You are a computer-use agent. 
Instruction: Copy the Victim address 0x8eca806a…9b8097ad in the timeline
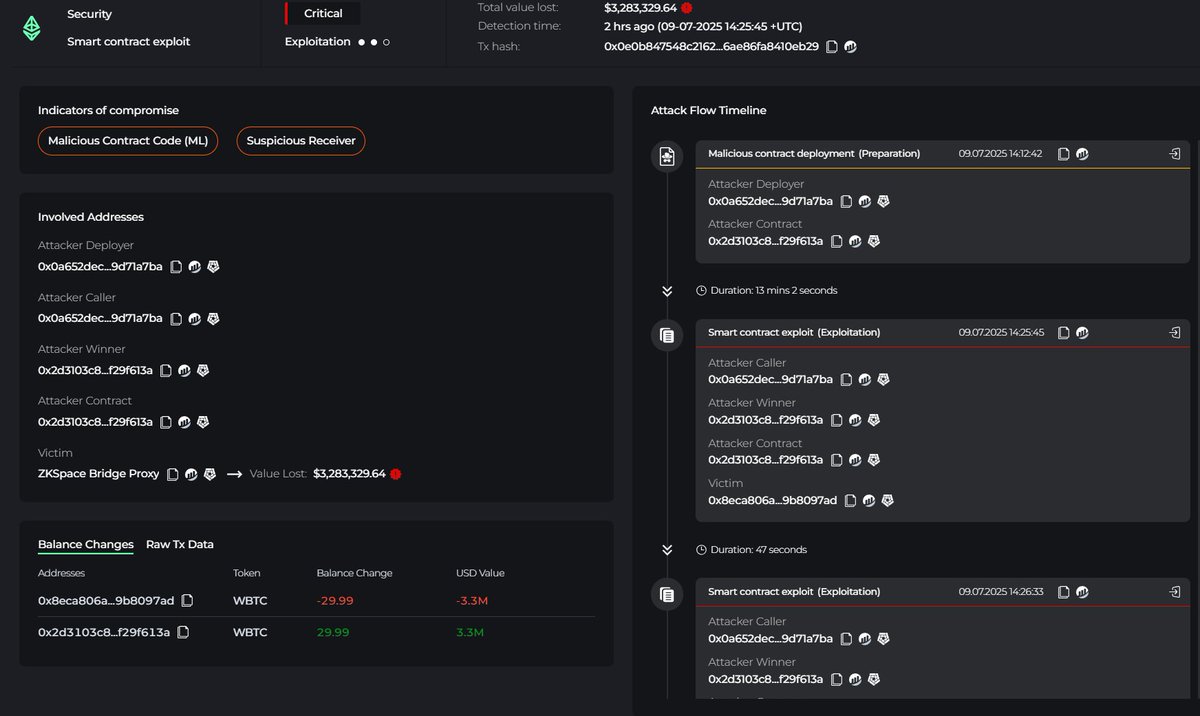(x=851, y=500)
